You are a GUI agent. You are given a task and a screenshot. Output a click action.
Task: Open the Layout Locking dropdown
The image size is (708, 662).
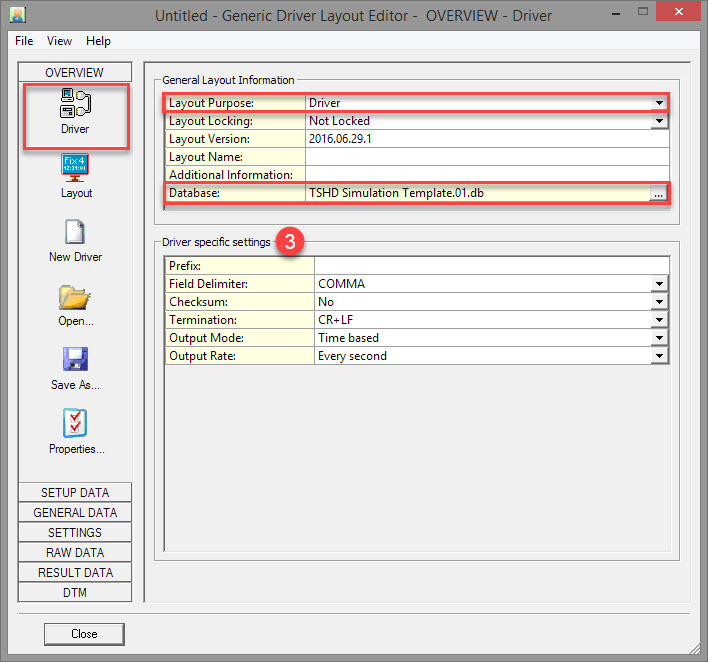coord(659,121)
